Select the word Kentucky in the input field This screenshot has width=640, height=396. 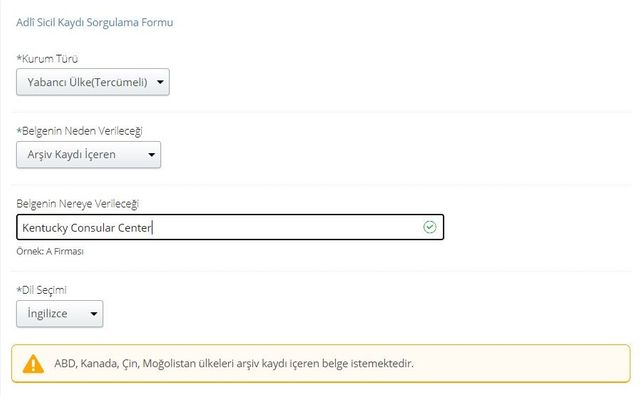tap(45, 228)
